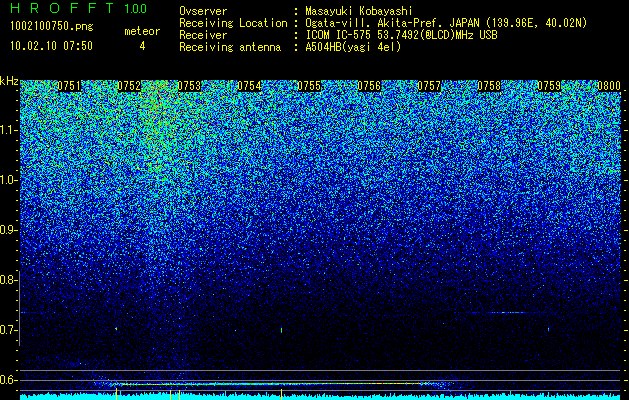This screenshot has width=629, height=400.
Task: Click the 1.1 kHz axis label
Action: tap(8, 130)
